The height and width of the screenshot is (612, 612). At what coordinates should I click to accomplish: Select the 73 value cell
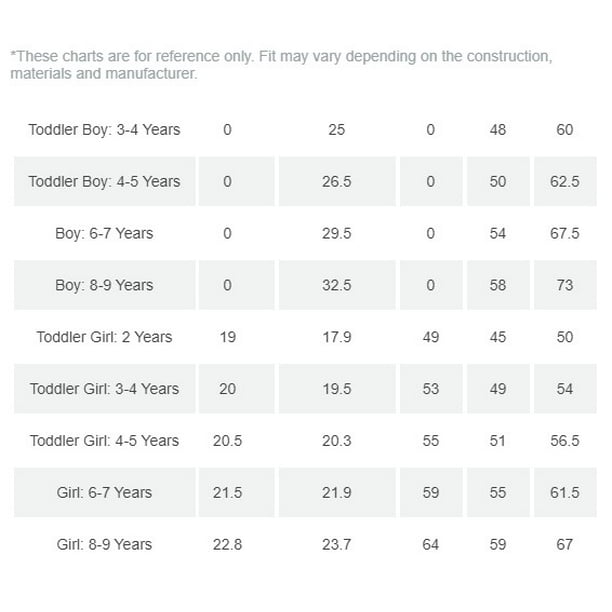[x=565, y=285]
